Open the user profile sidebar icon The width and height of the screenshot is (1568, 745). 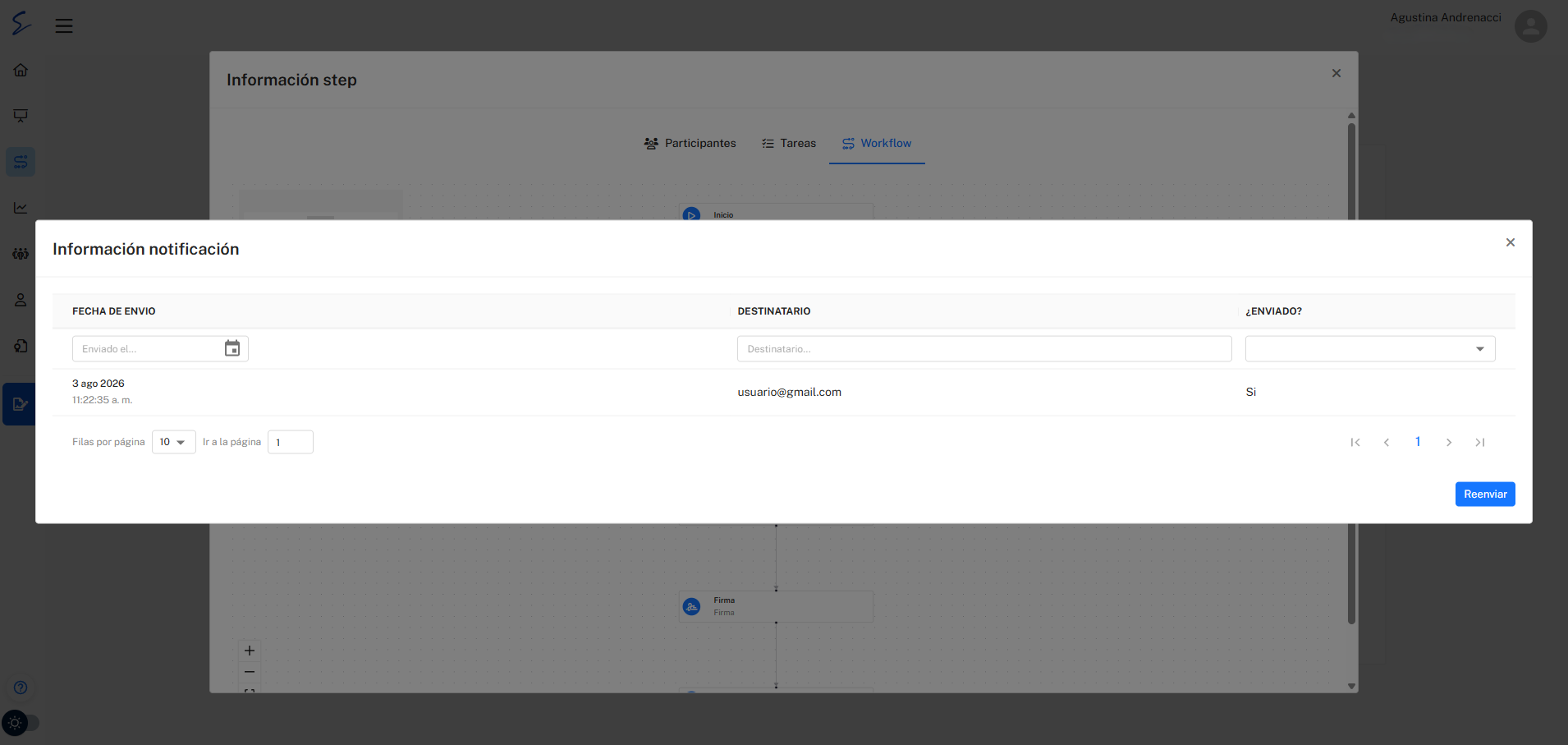21,300
